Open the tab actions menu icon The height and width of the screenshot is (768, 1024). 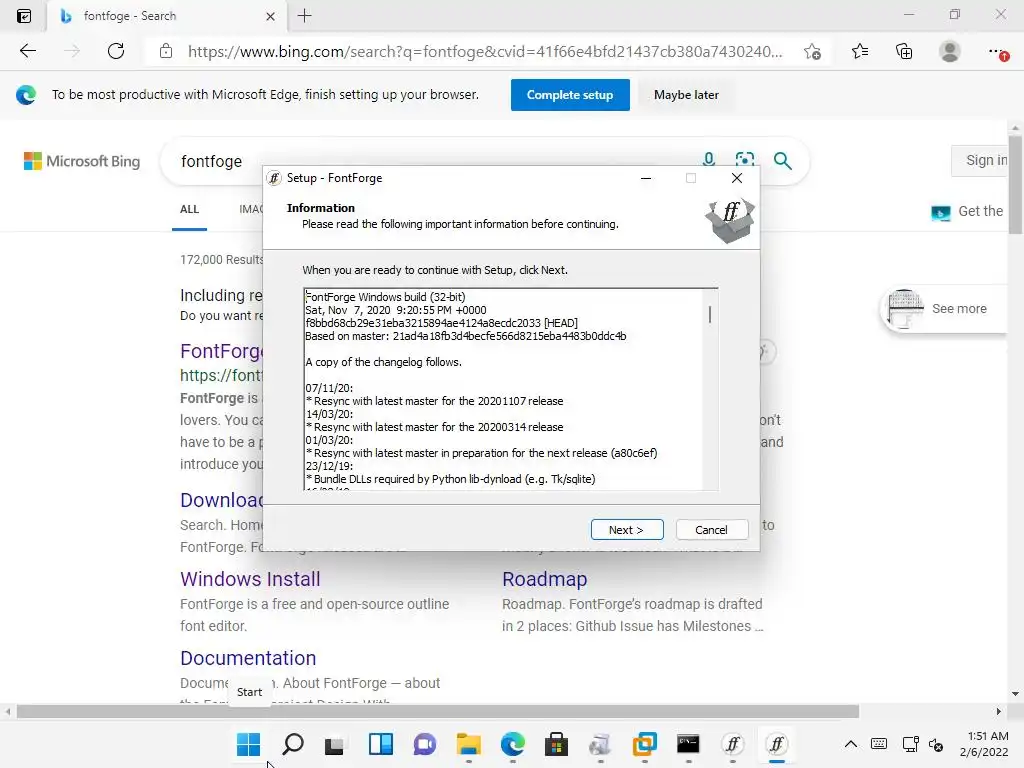(24, 16)
